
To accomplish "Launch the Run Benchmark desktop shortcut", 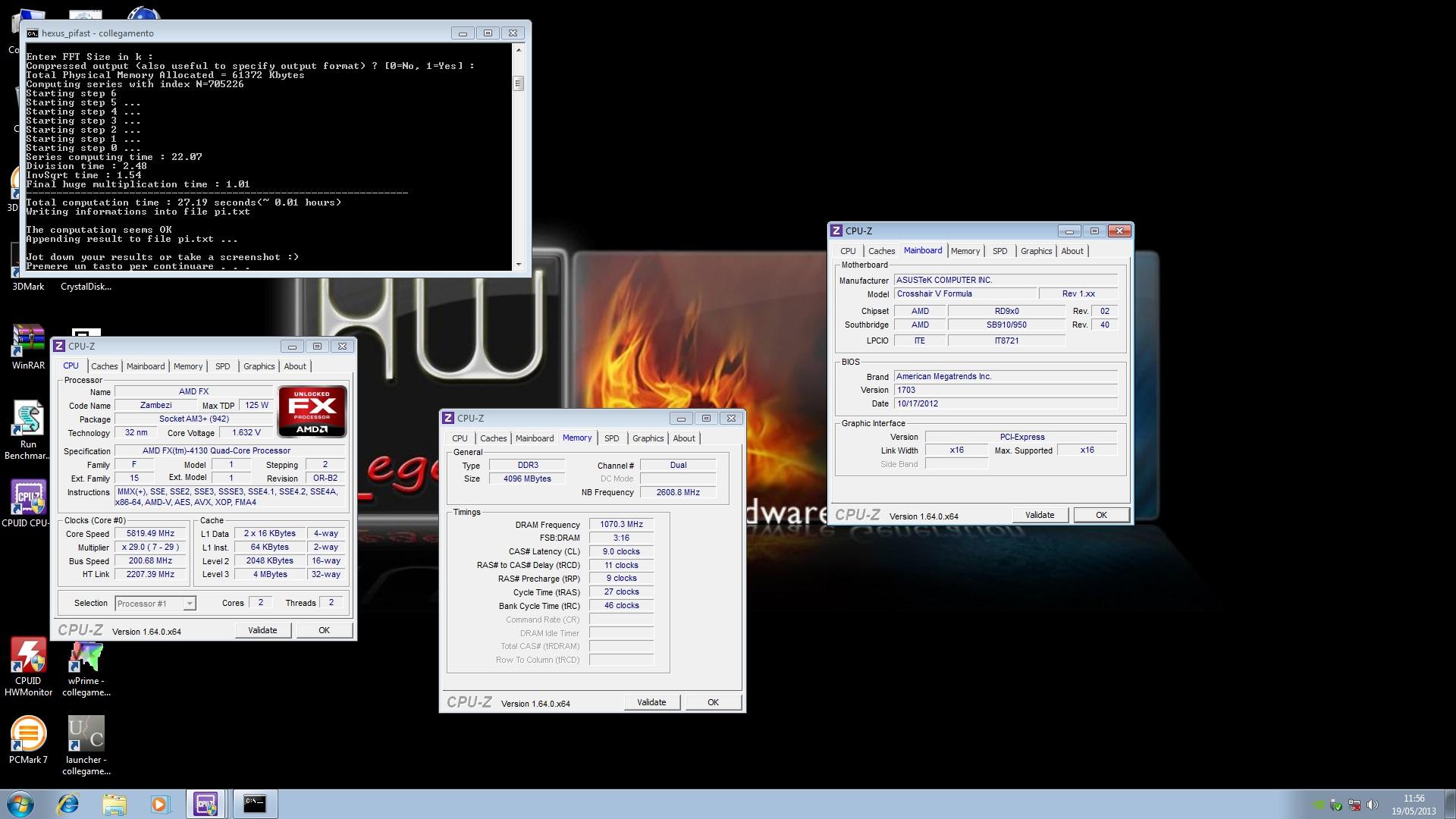I will pos(28,430).
